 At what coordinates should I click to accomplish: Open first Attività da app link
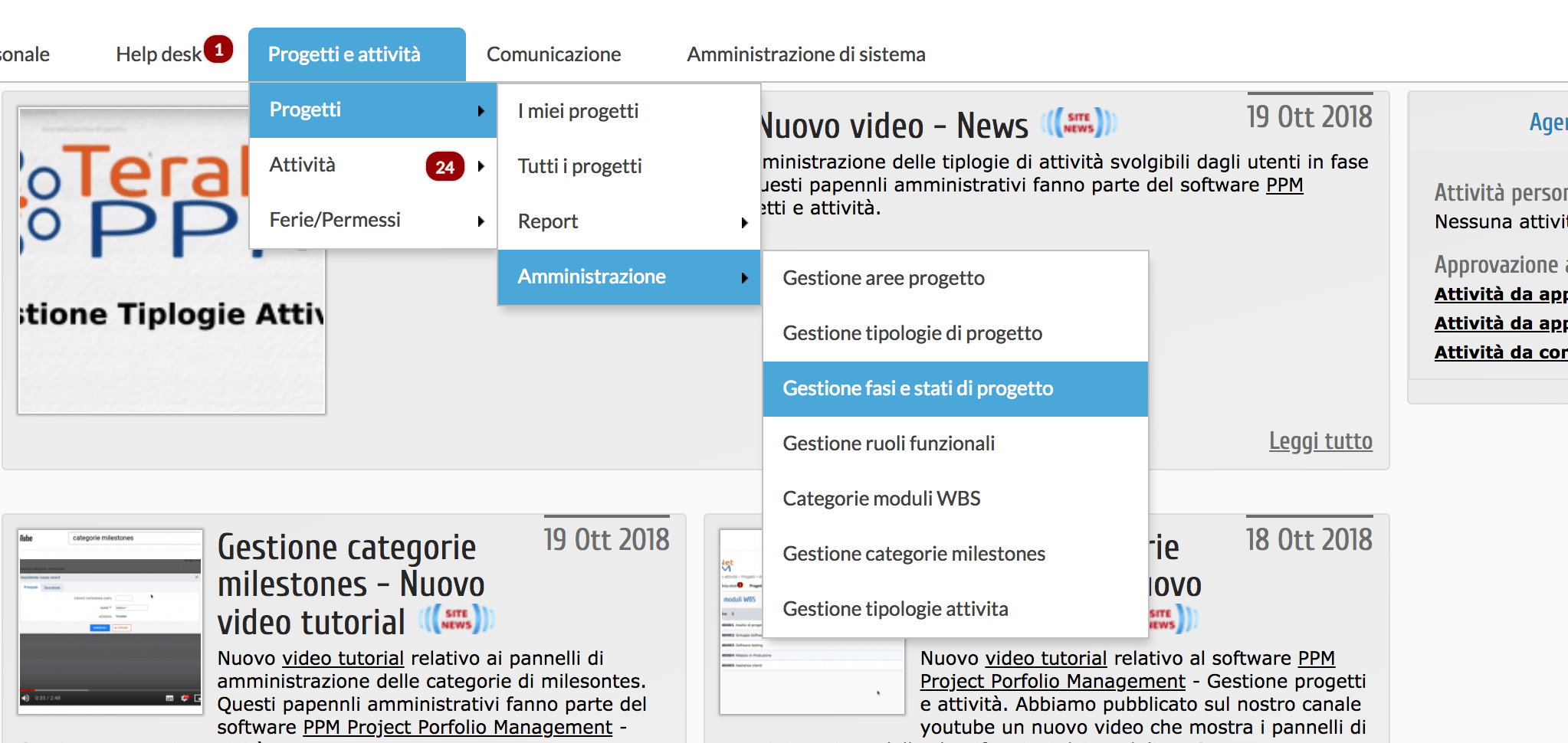point(1501,295)
